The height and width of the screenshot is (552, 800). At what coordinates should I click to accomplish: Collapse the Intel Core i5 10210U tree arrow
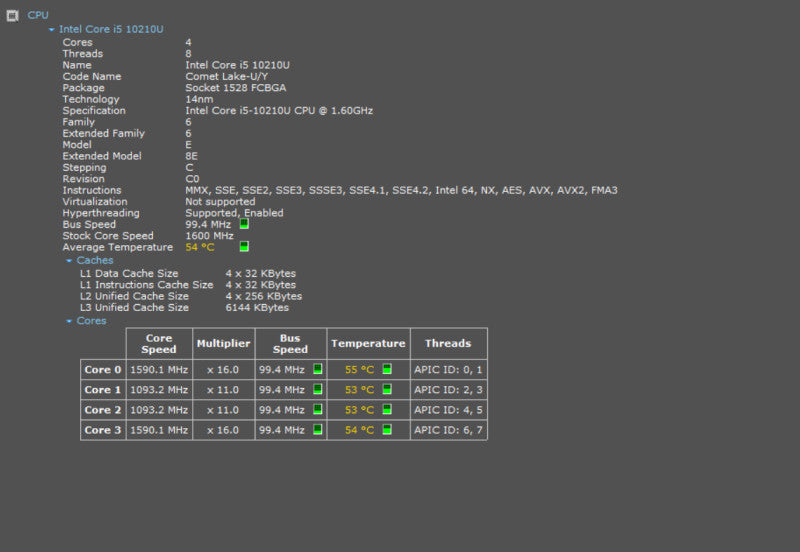click(x=52, y=30)
